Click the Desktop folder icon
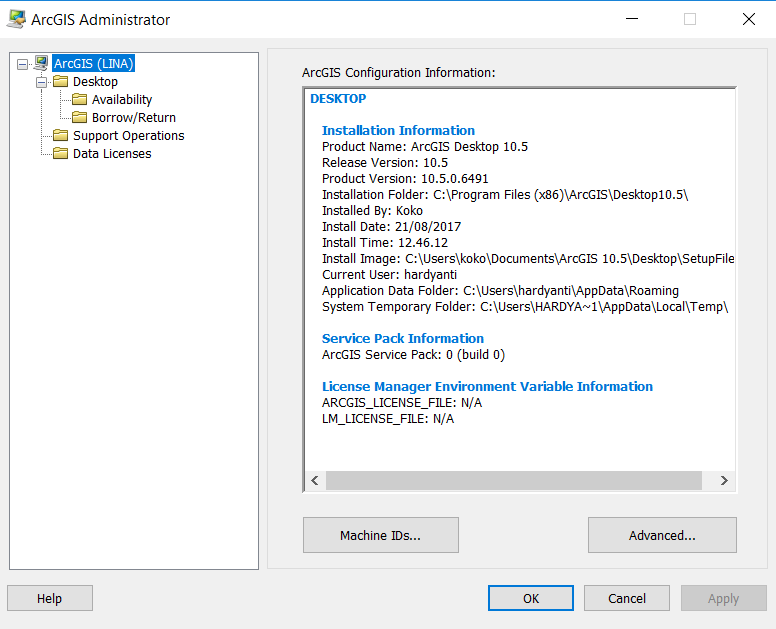Image resolution: width=776 pixels, height=629 pixels. pyautogui.click(x=60, y=81)
